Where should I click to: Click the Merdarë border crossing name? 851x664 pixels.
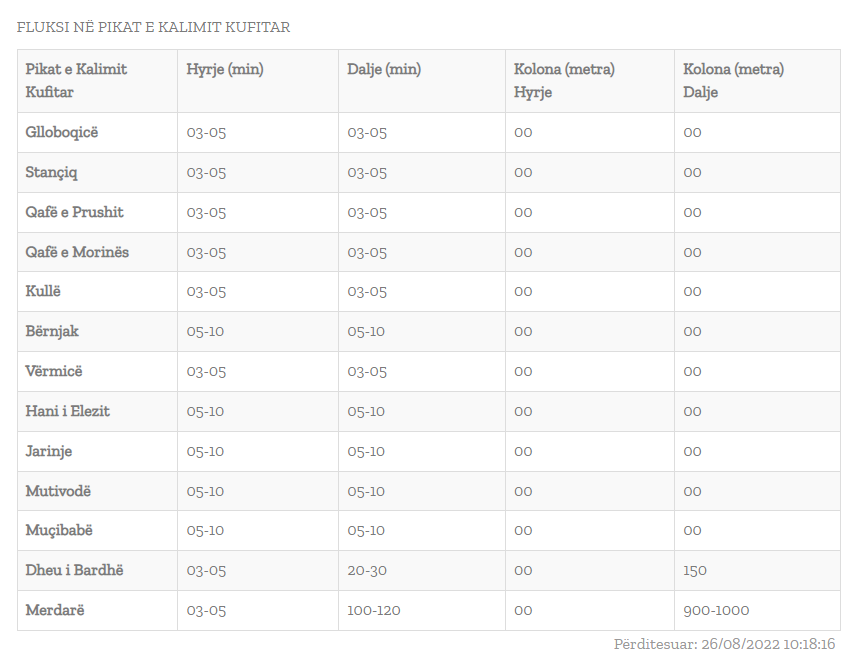click(x=55, y=610)
